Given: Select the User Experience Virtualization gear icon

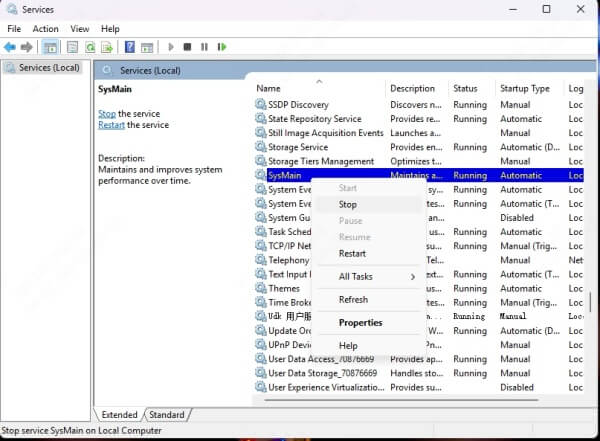Looking at the screenshot, I should click(261, 387).
